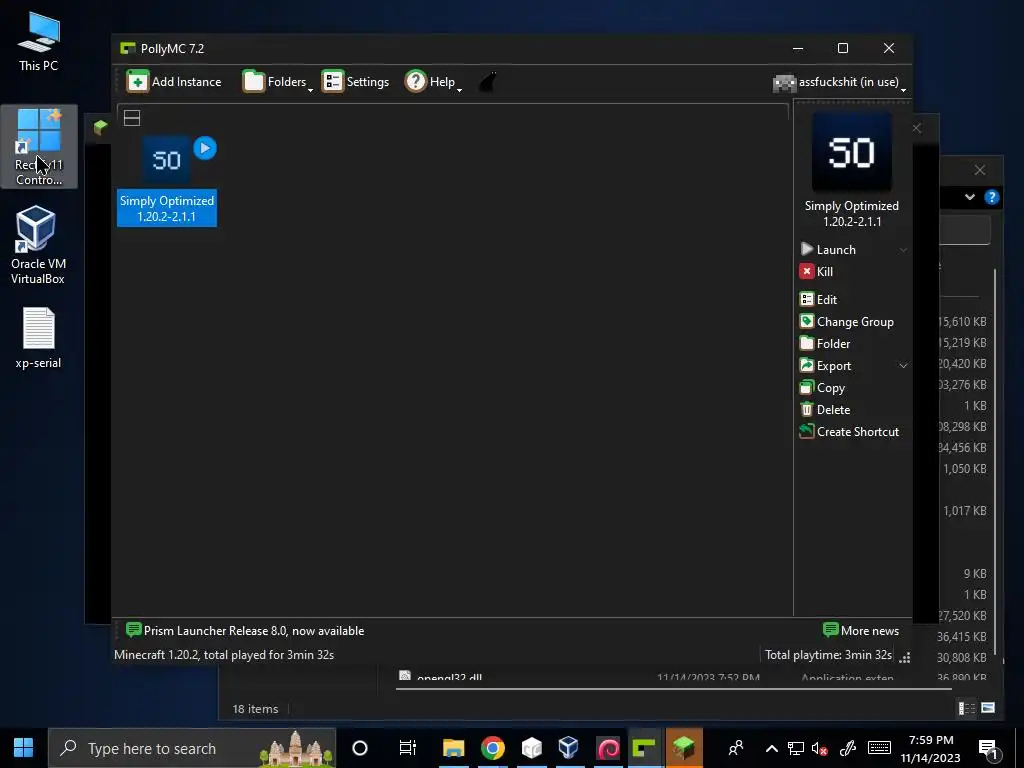Click the muted volume tray icon
Image resolution: width=1024 pixels, height=768 pixels.
pyautogui.click(x=820, y=749)
